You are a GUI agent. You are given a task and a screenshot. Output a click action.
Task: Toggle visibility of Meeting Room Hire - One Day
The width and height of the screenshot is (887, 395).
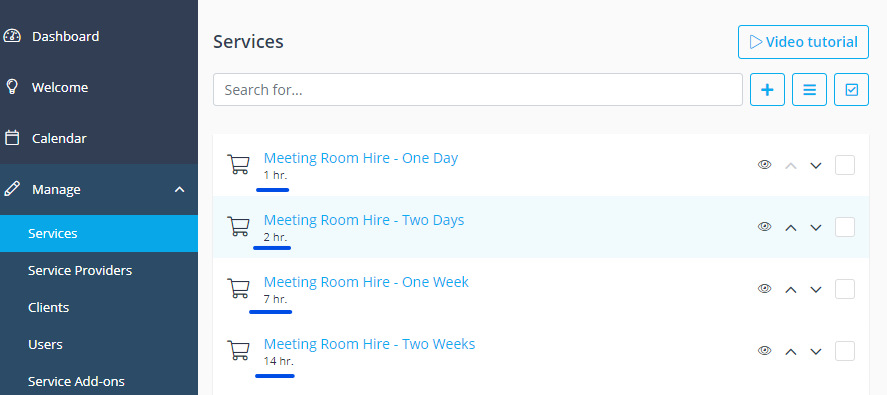(x=764, y=165)
